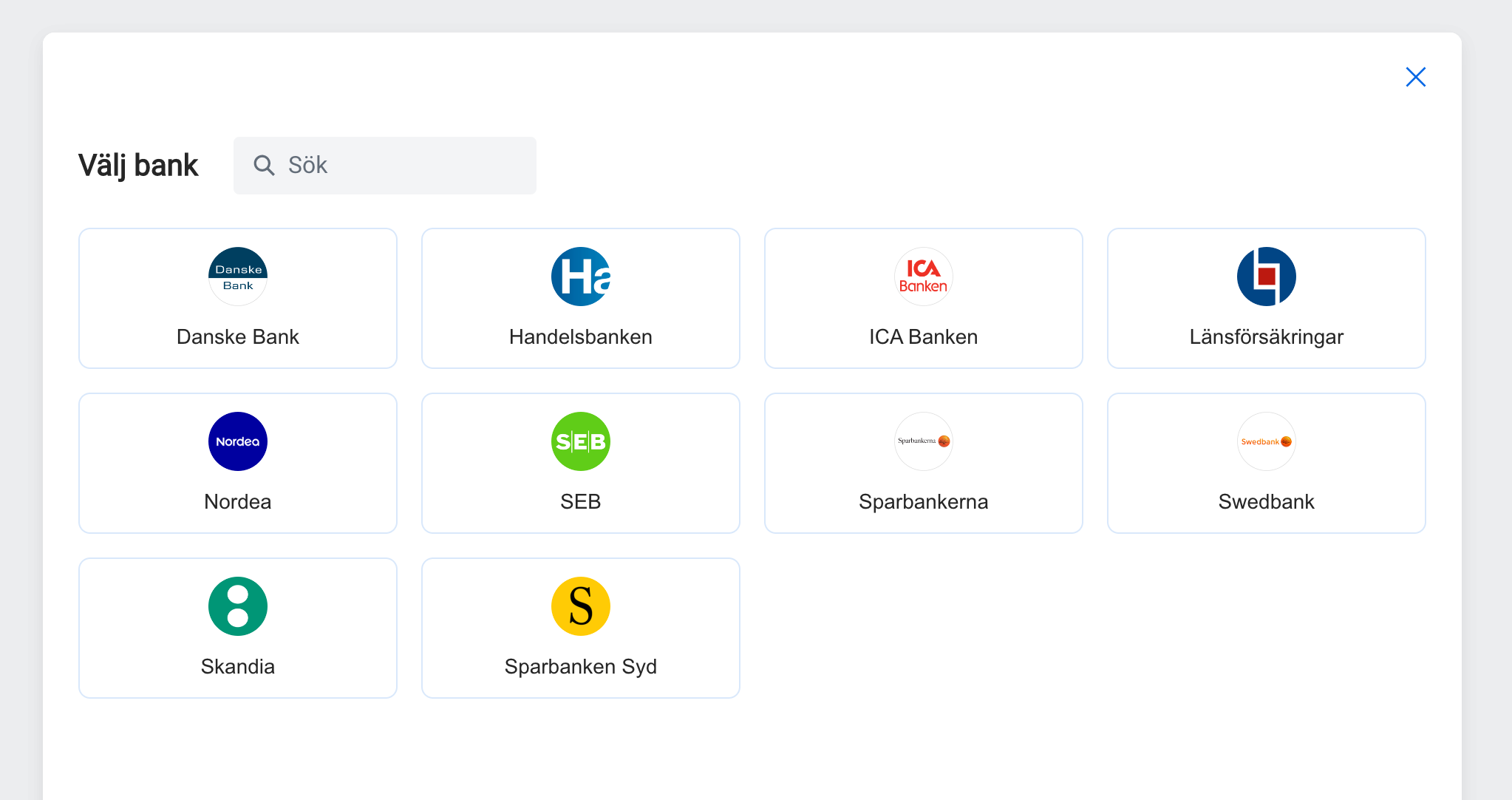Click the green Skandia logo icon

click(x=238, y=606)
